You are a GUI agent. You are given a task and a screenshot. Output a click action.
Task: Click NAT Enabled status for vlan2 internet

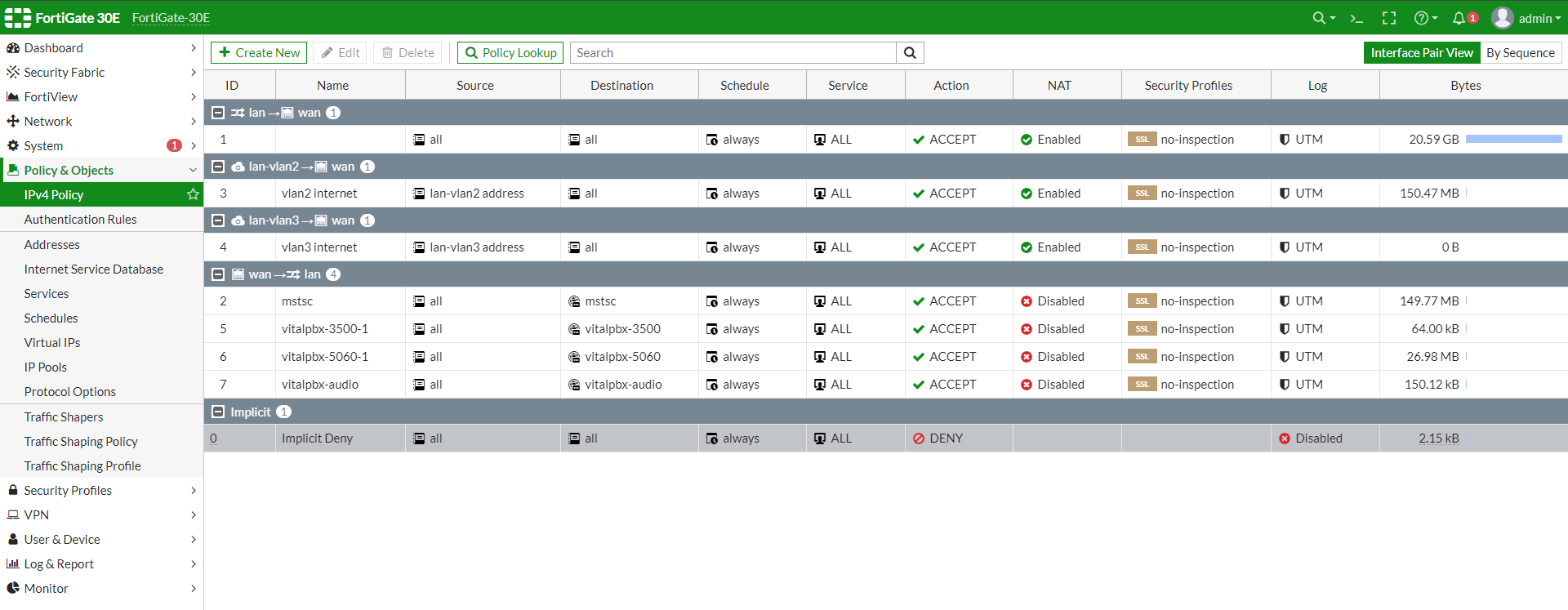[1051, 194]
